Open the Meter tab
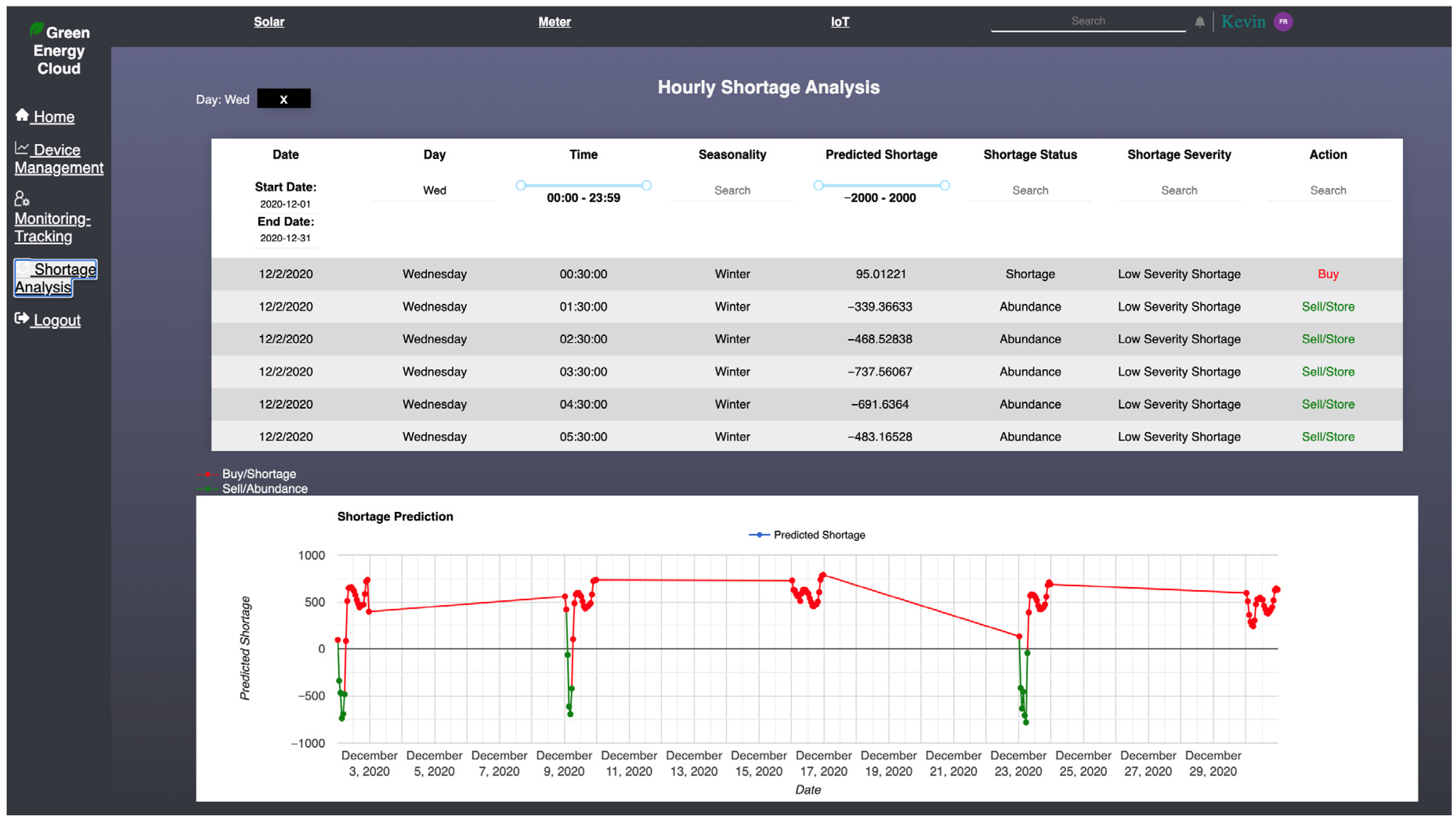Screen dimensions: 1456x820 [555, 22]
